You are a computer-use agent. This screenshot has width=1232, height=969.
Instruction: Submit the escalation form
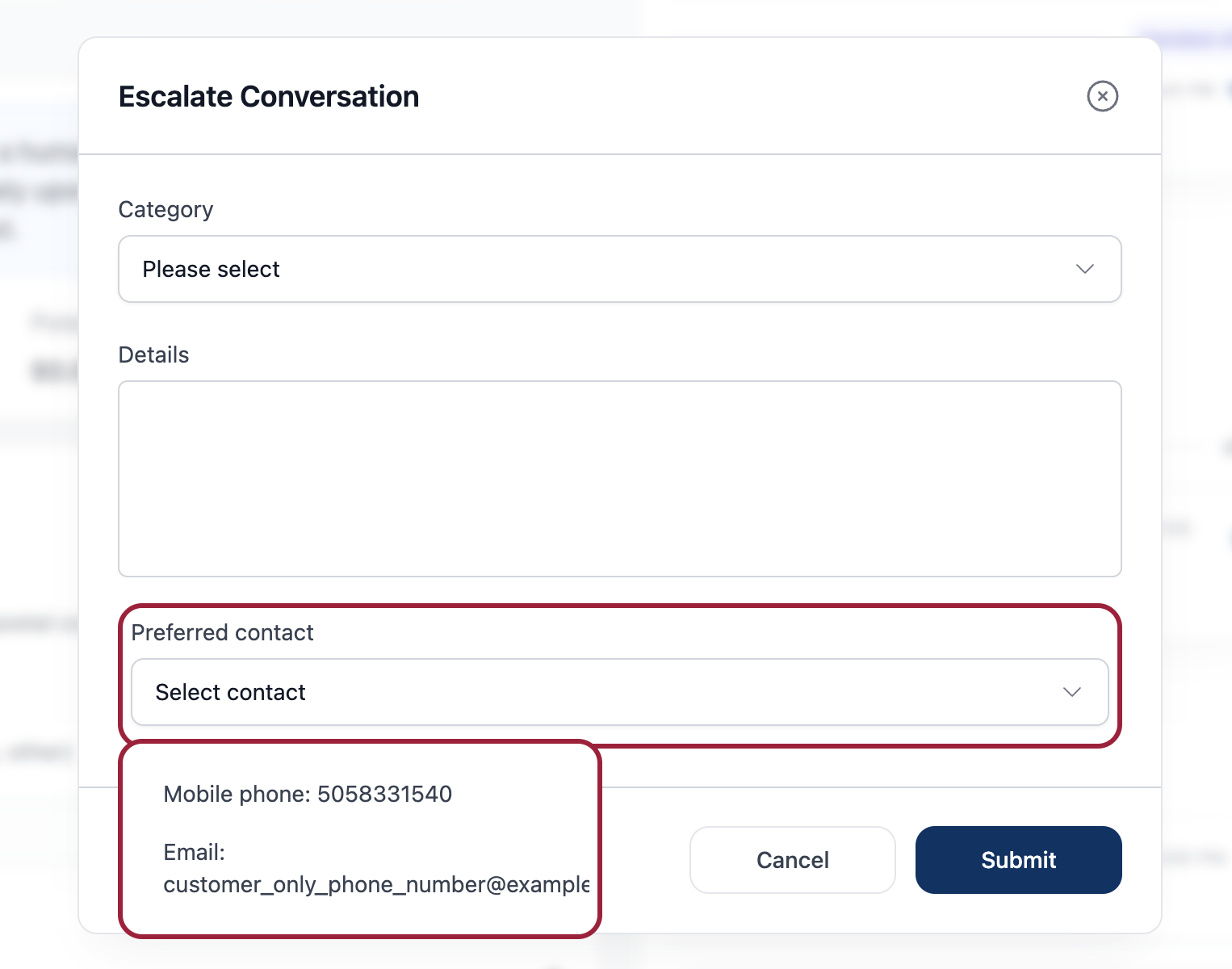(1018, 860)
